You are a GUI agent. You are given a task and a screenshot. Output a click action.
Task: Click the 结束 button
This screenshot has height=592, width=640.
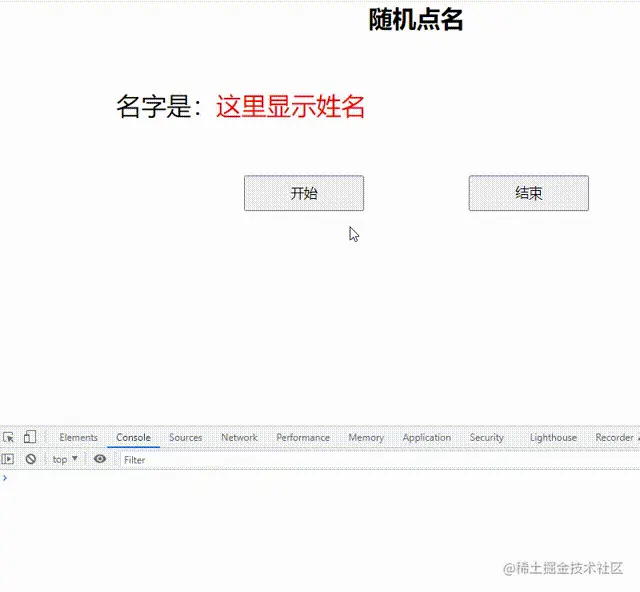point(529,193)
